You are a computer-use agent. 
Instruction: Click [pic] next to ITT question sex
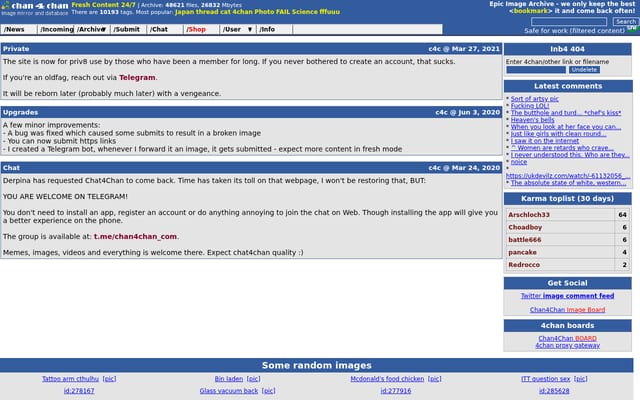pos(581,379)
